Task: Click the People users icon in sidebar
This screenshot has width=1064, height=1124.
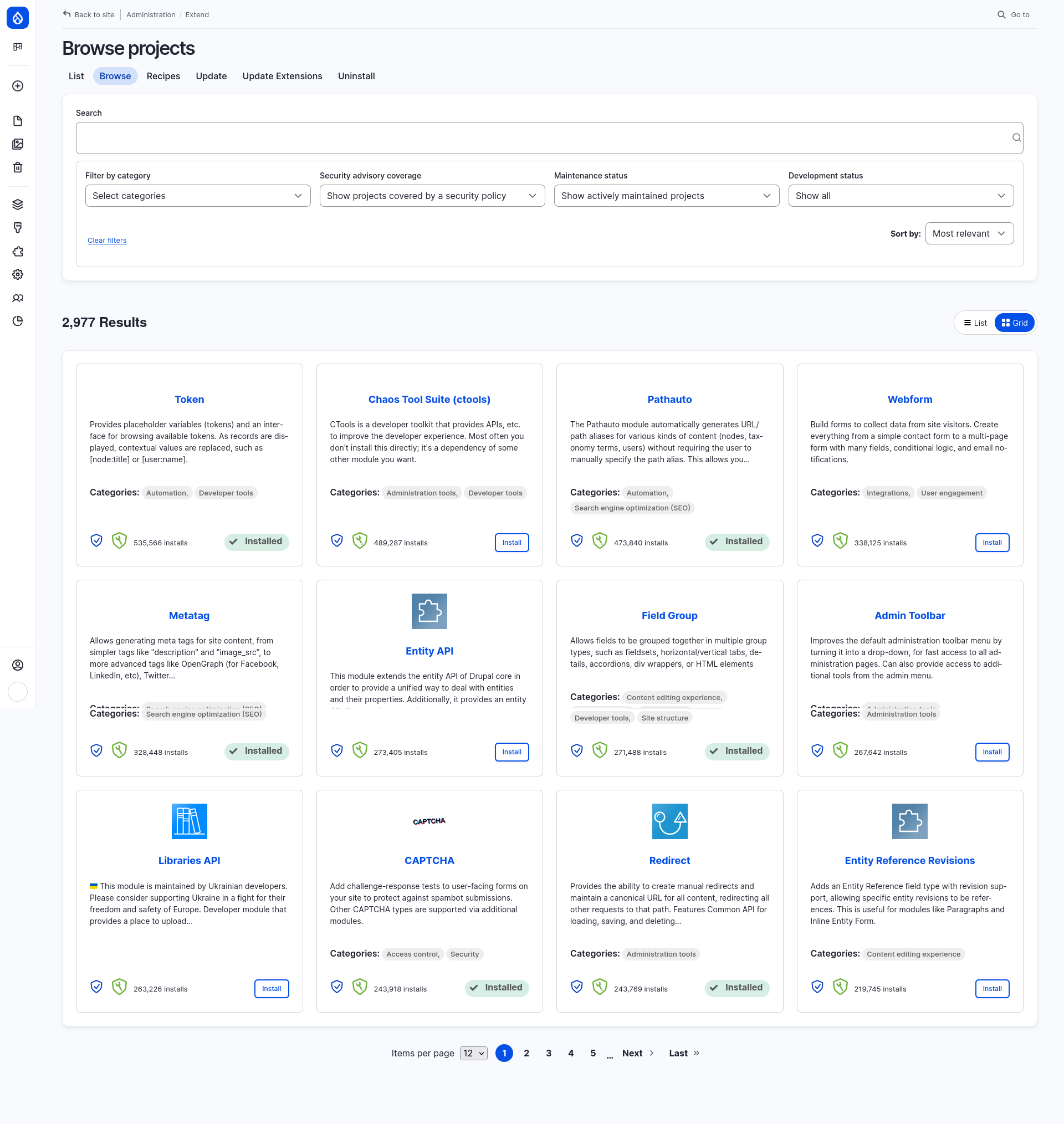Action: [18, 298]
